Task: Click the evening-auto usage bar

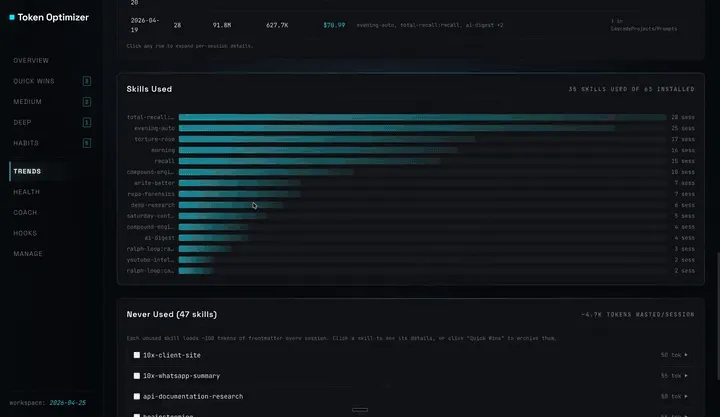Action: coord(397,129)
